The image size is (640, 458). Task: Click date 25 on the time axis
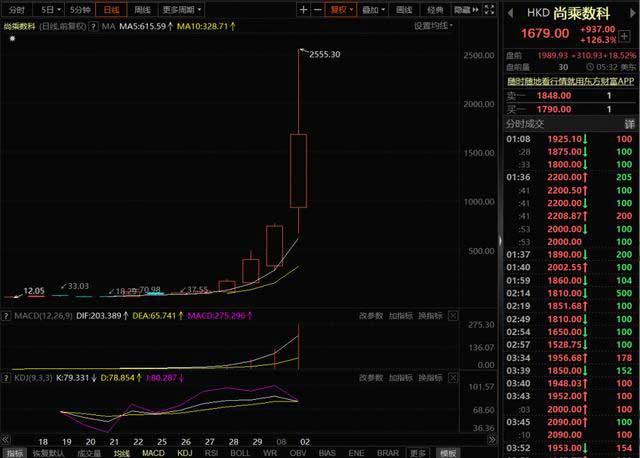point(162,442)
